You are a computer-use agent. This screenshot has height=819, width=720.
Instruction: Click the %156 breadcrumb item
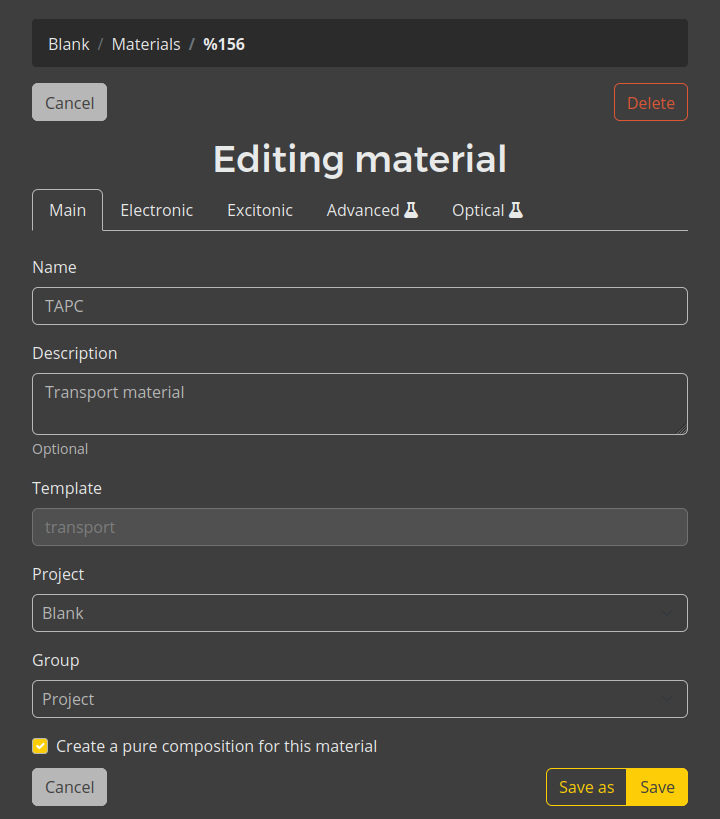pos(224,44)
